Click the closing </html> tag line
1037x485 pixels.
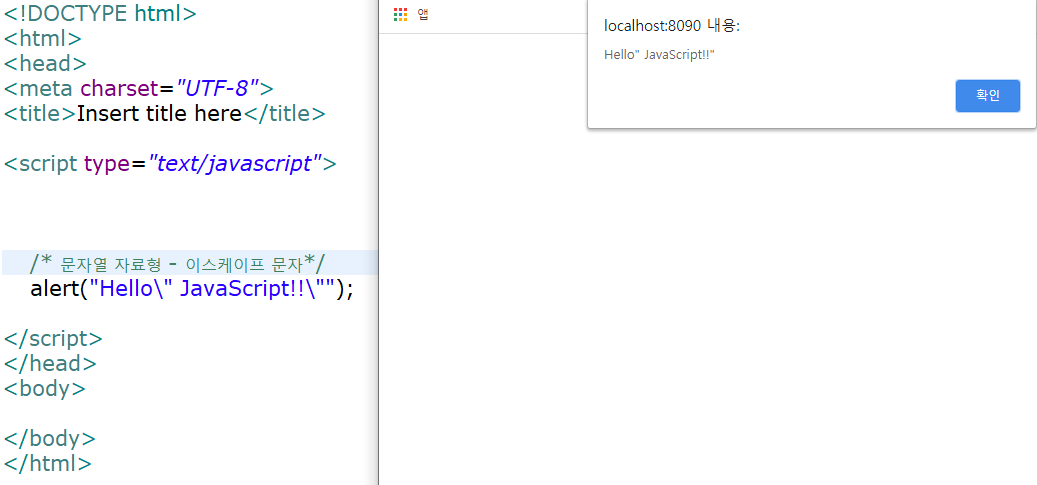pyautogui.click(x=48, y=463)
